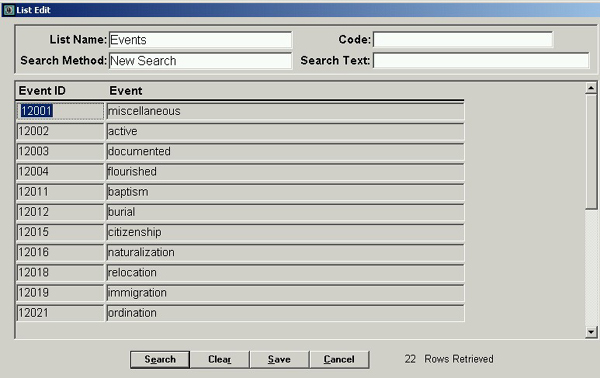Click the List Name input field

(x=201, y=40)
